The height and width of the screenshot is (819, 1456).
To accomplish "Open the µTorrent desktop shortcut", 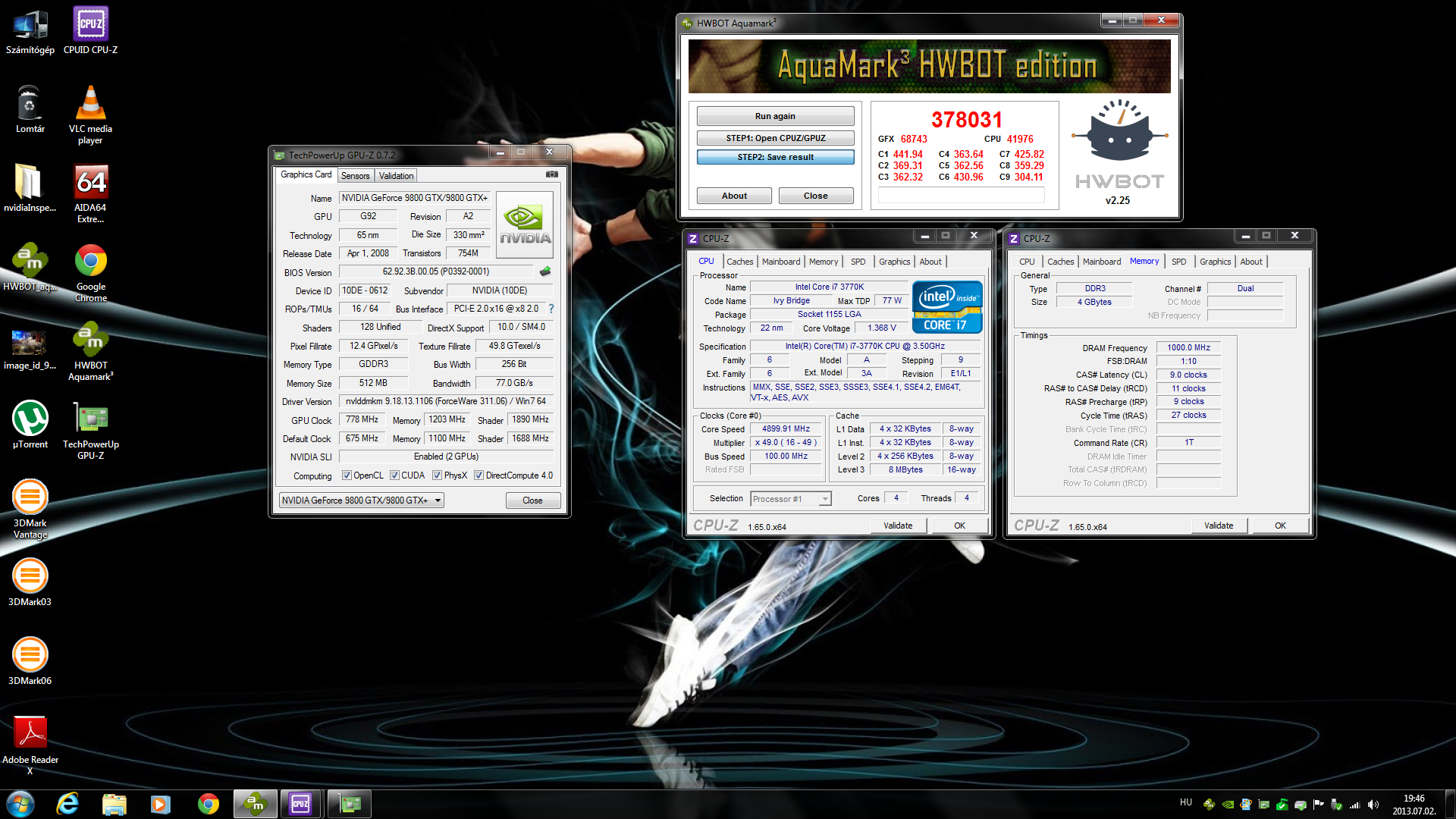I will 30,425.
